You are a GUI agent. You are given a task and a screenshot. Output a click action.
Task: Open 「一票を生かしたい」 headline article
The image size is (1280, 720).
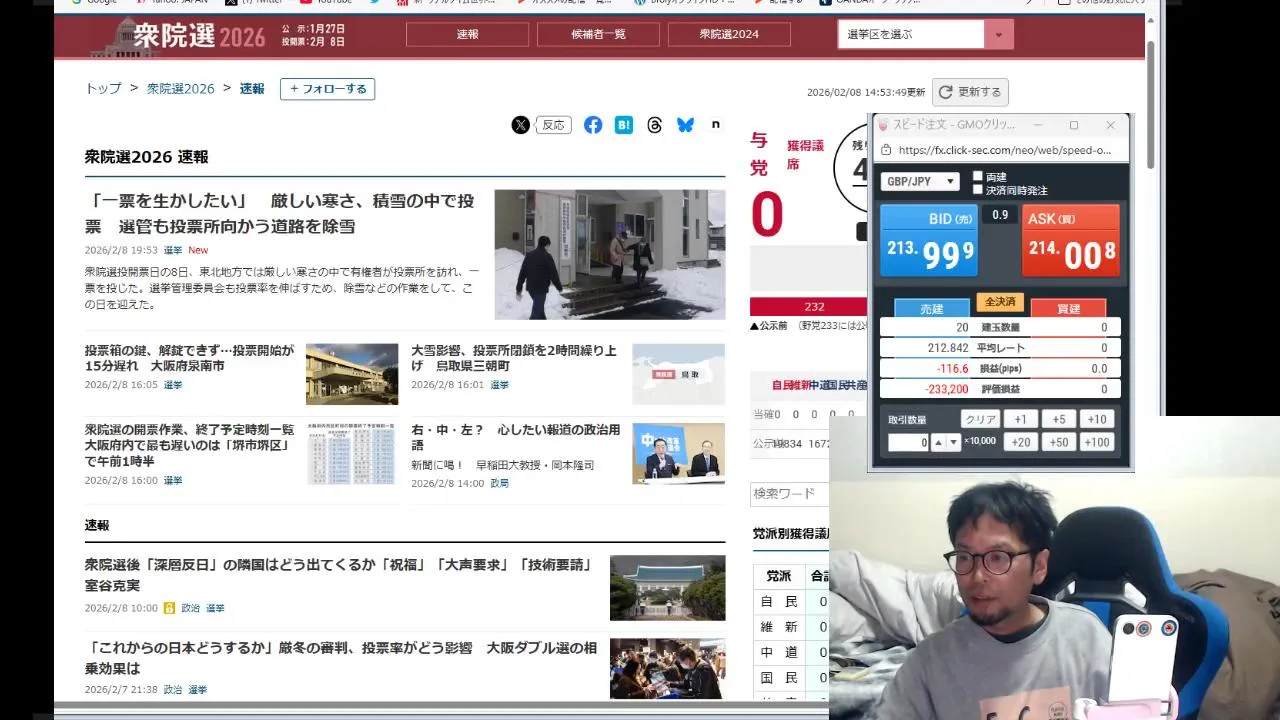point(280,213)
